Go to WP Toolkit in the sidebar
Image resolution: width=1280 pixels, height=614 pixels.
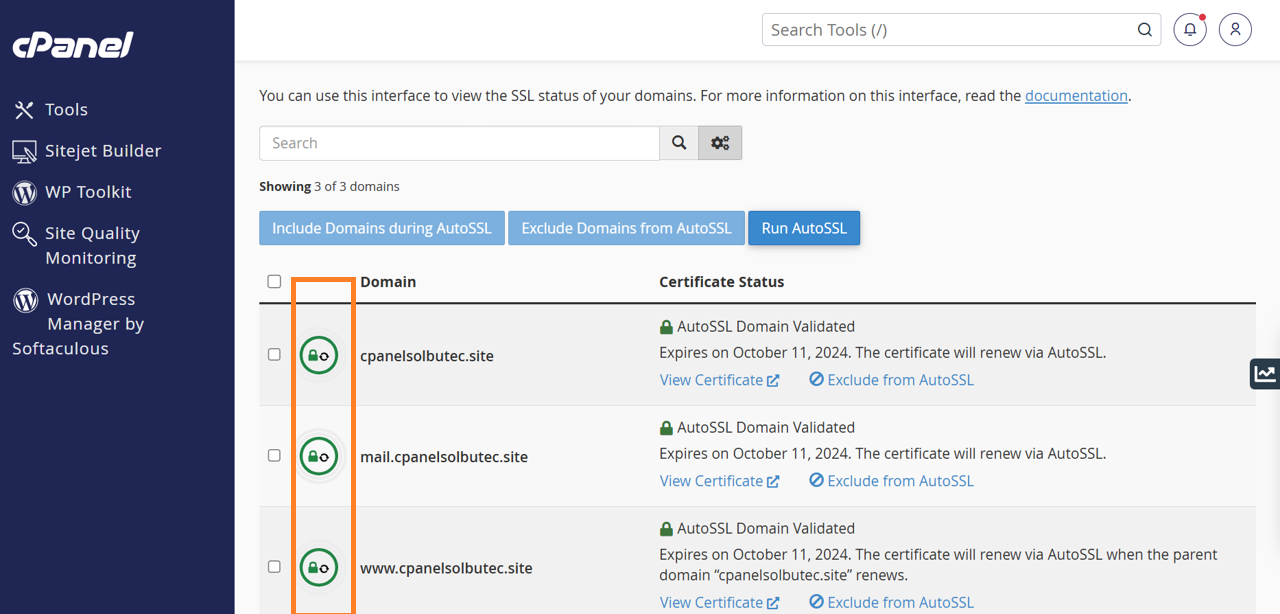[x=88, y=192]
